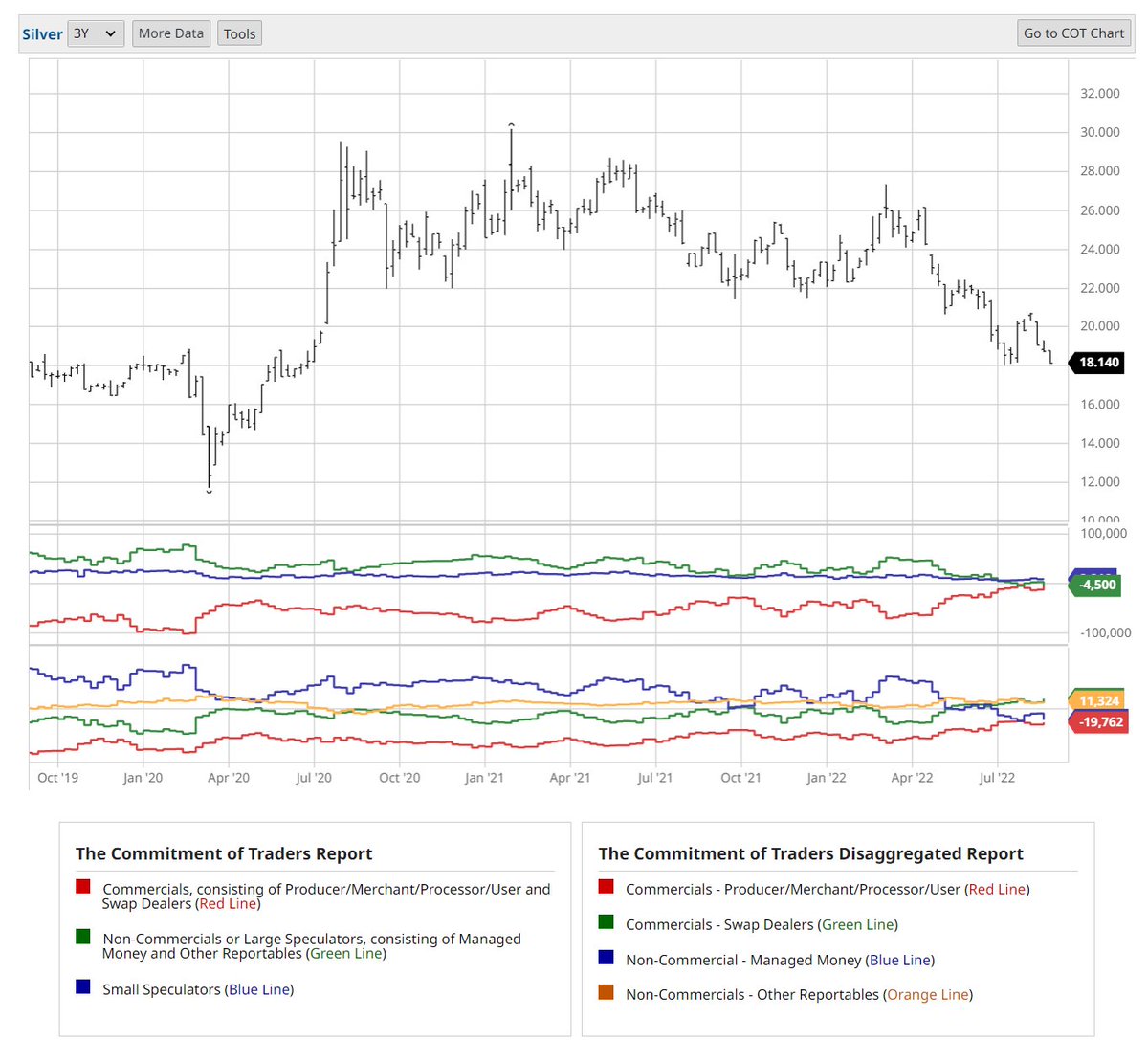The image size is (1148, 1040).
Task: Click the orange 11,324 value flag
Action: (x=1098, y=701)
